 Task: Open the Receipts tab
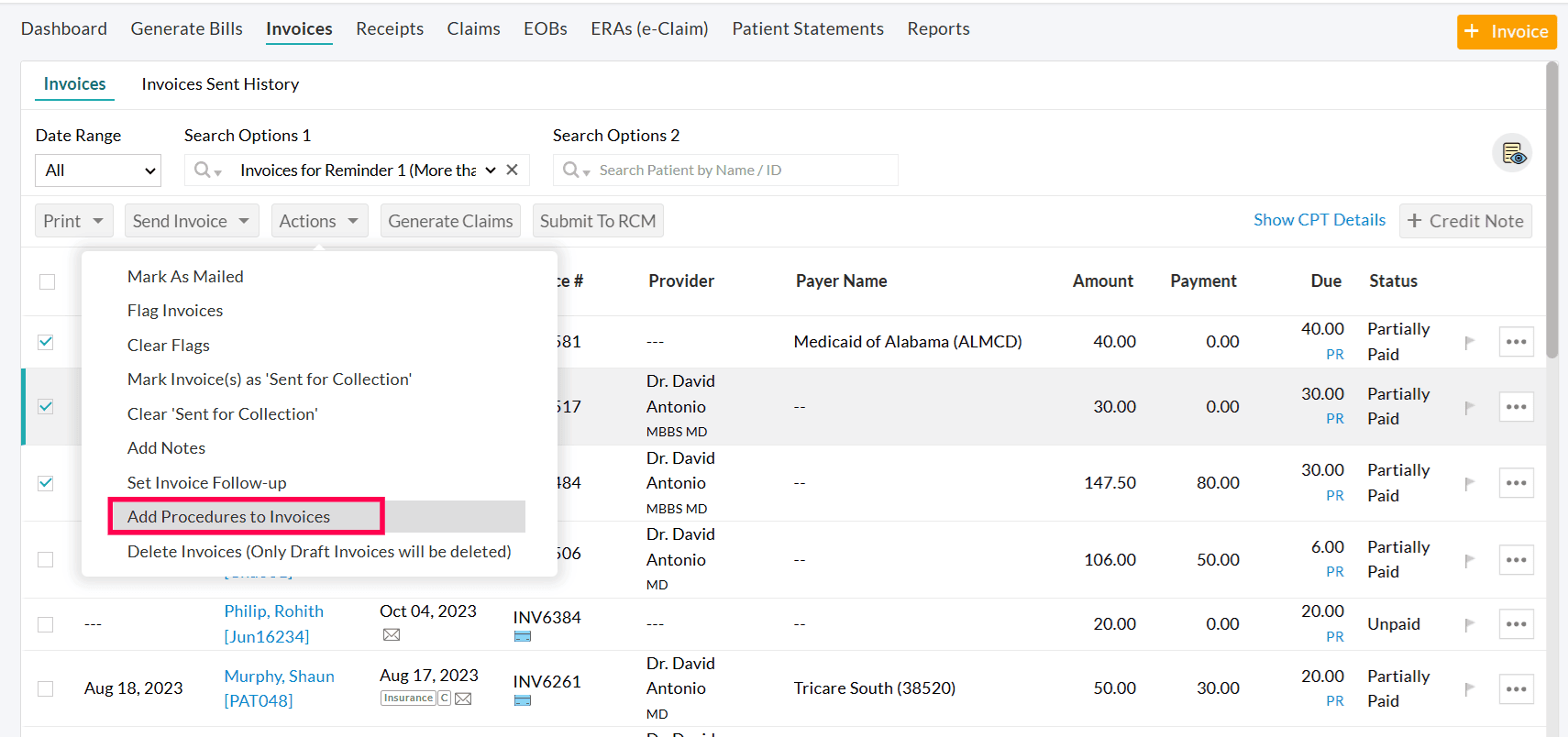coord(390,29)
